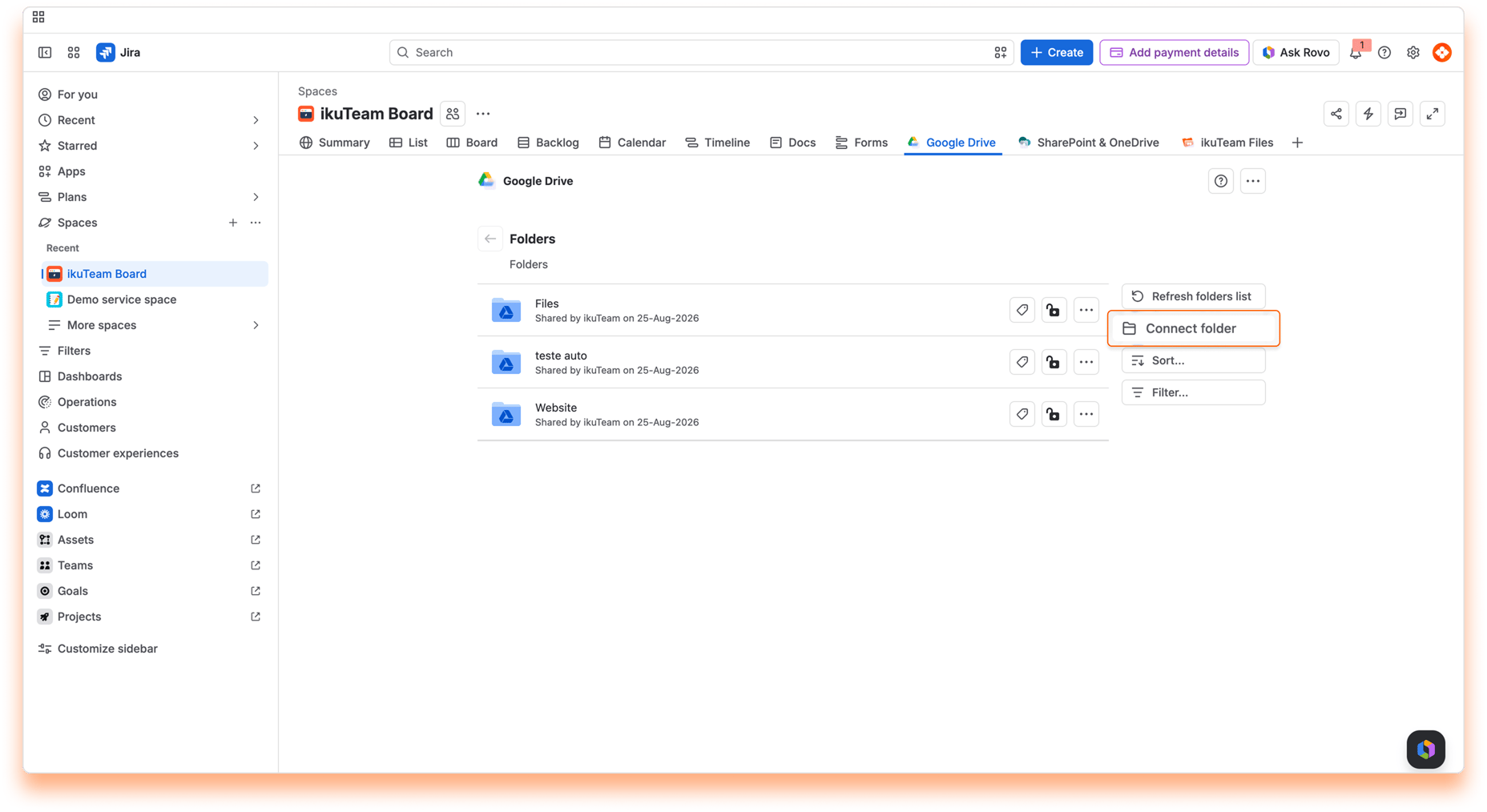Image resolution: width=1487 pixels, height=812 pixels.
Task: Open the Google Drive panel more menu
Action: tap(1253, 181)
